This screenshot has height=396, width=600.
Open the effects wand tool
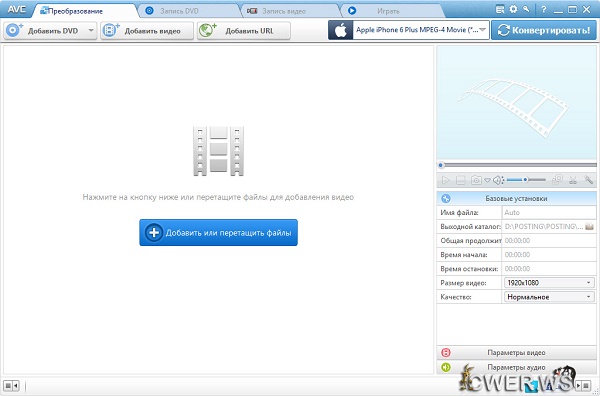pos(588,180)
